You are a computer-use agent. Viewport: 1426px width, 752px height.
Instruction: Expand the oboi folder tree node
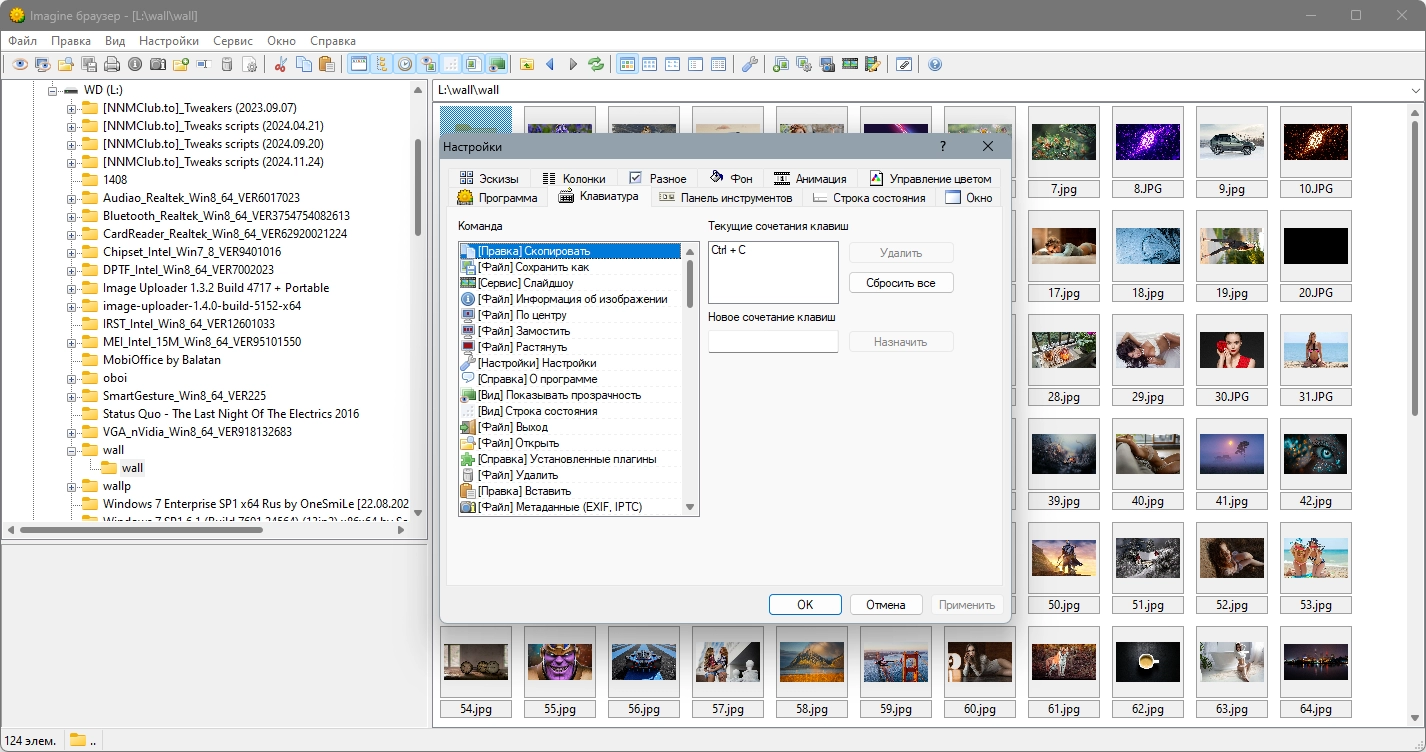[72, 378]
